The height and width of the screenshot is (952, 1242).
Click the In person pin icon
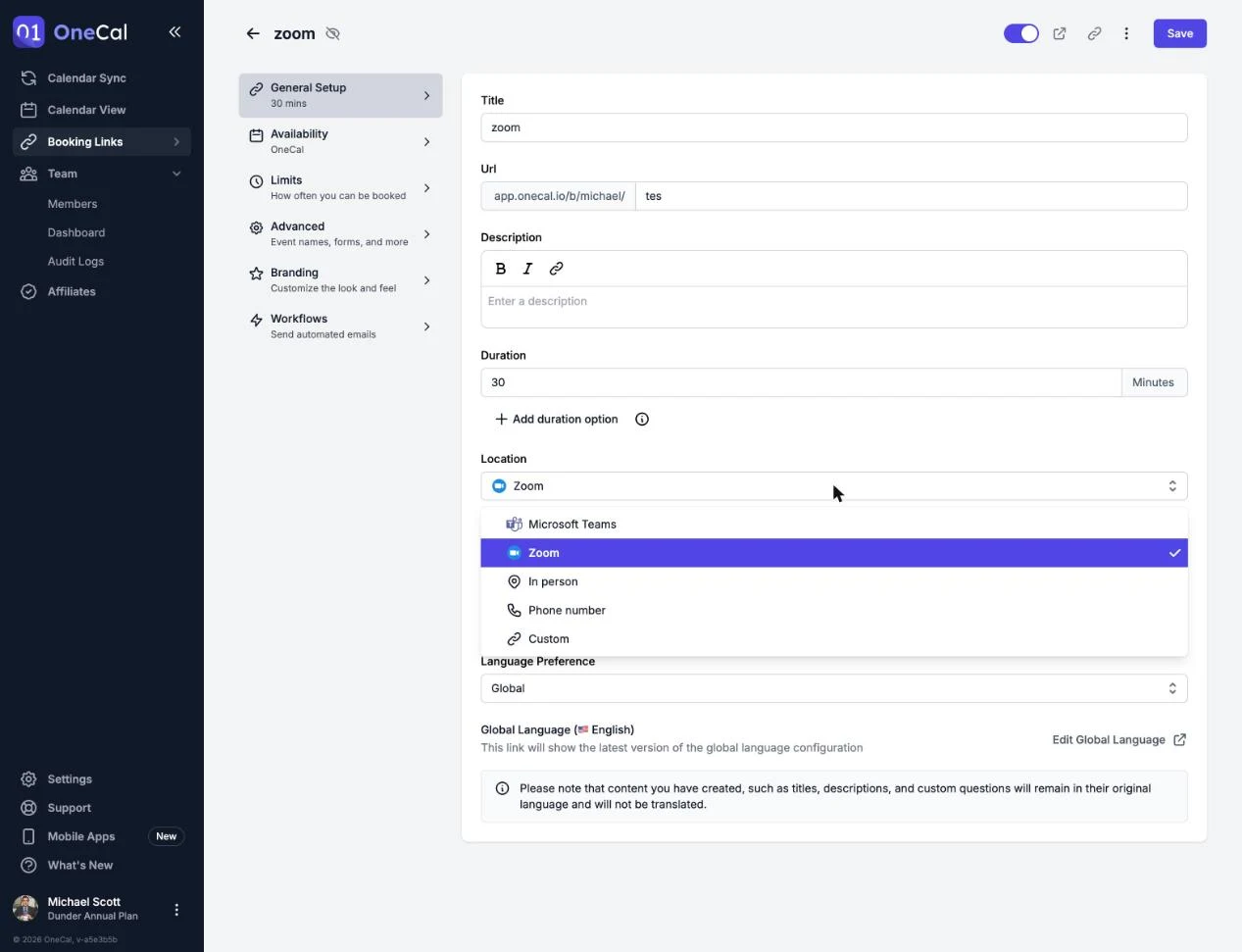pos(514,581)
